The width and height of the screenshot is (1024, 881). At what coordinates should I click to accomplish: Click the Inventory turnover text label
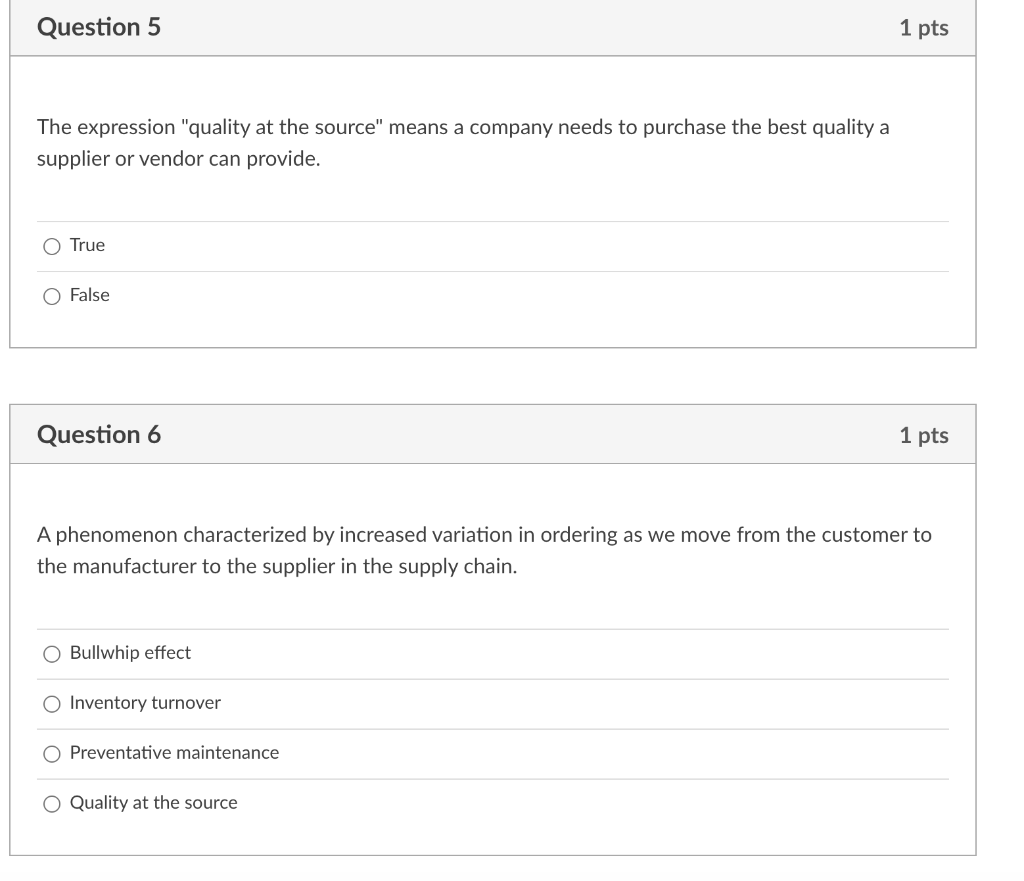pyautogui.click(x=144, y=703)
